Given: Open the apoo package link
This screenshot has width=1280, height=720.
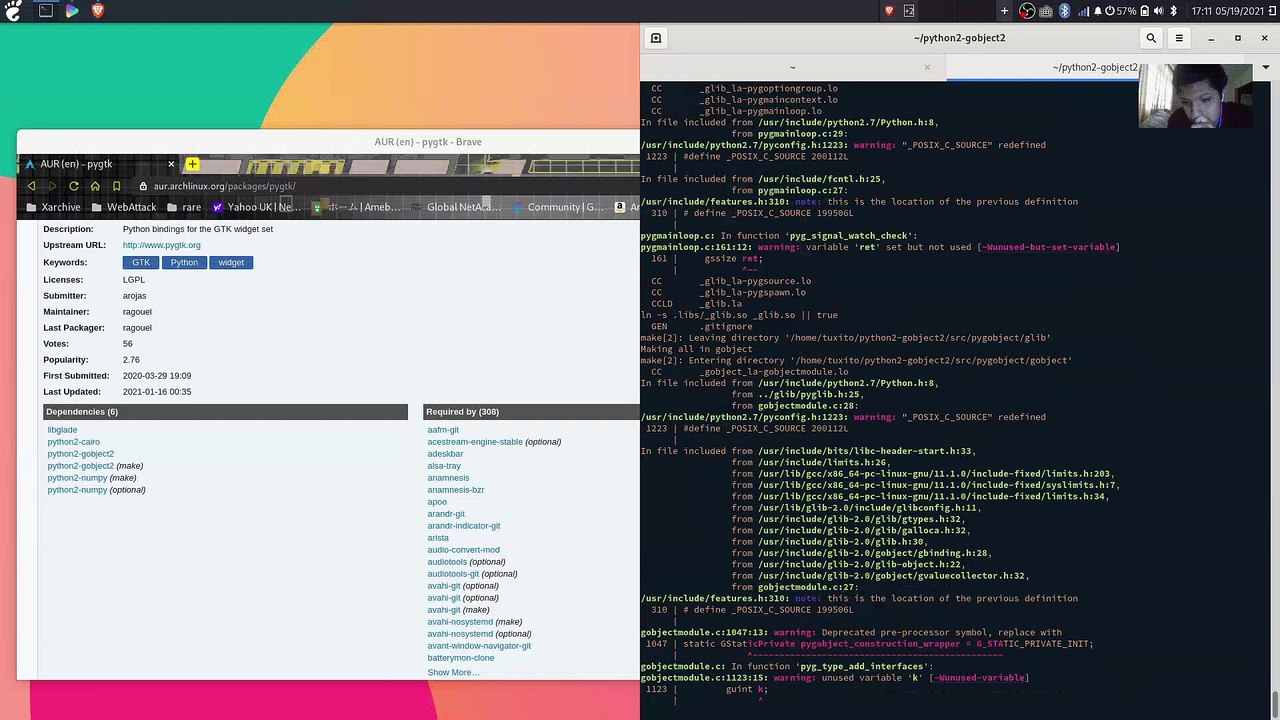Looking at the screenshot, I should pos(437,502).
